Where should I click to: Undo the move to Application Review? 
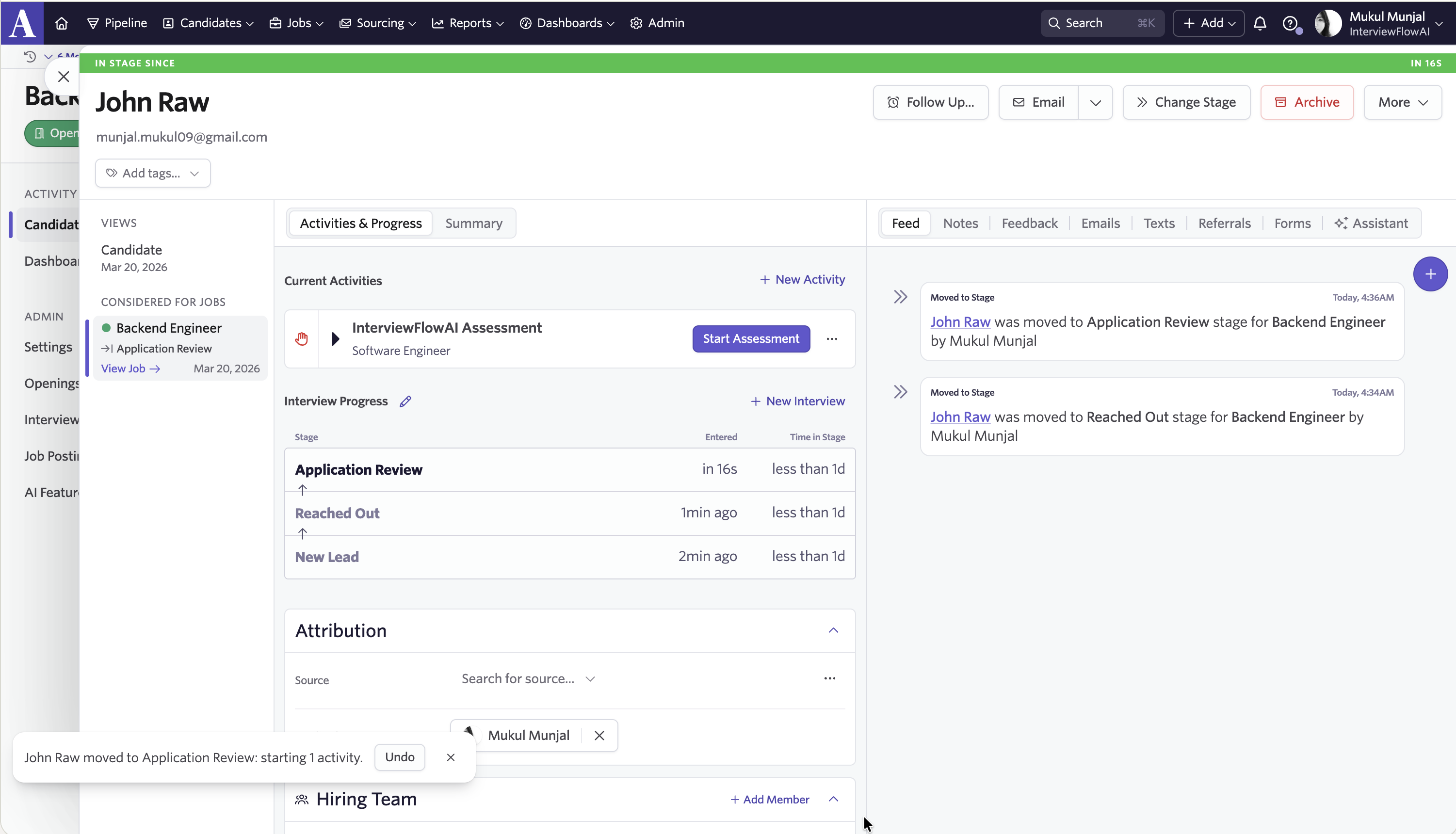coord(399,757)
